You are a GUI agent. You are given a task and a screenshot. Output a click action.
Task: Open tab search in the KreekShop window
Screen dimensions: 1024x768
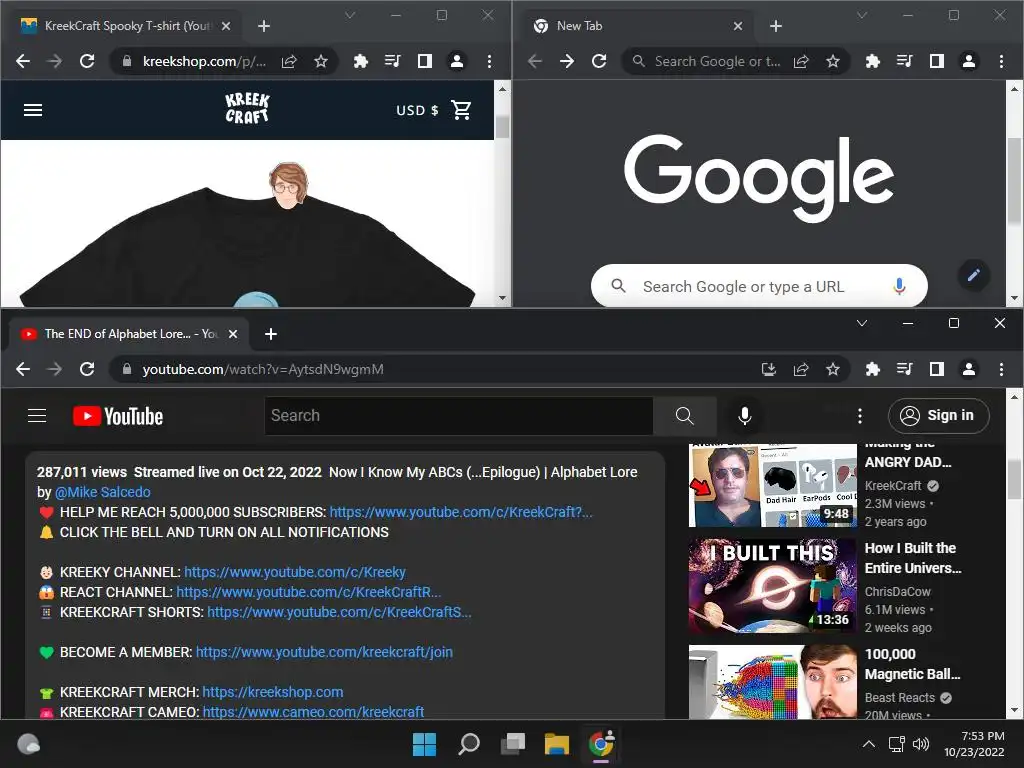click(x=350, y=15)
